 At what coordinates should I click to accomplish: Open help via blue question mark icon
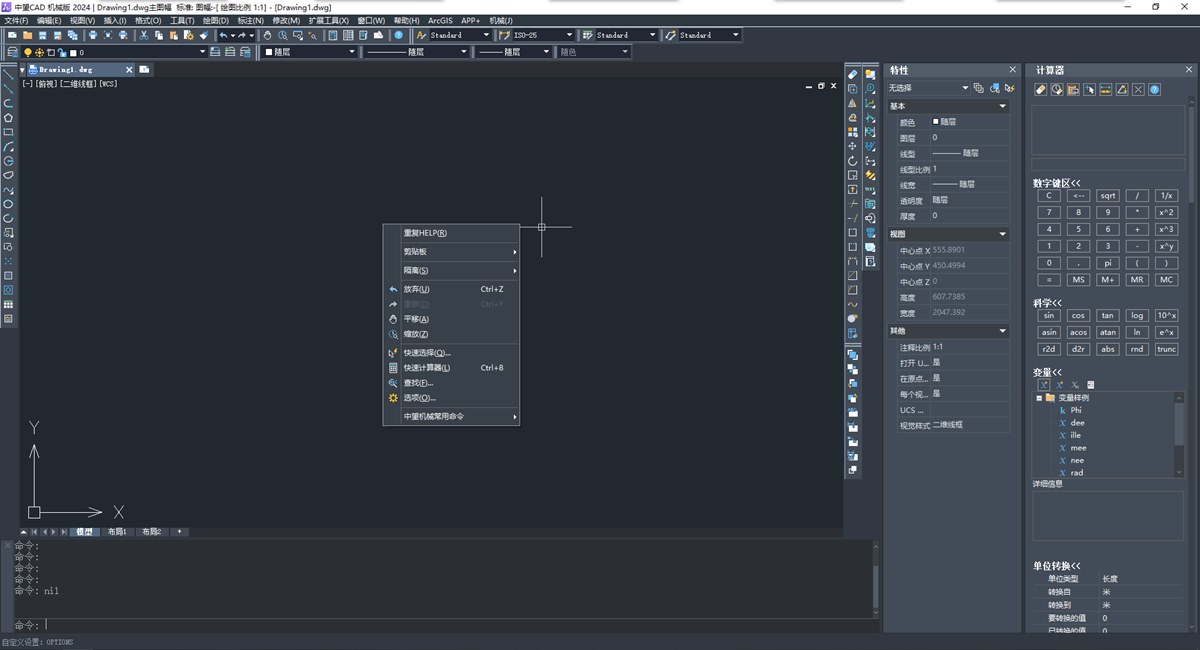[x=398, y=35]
